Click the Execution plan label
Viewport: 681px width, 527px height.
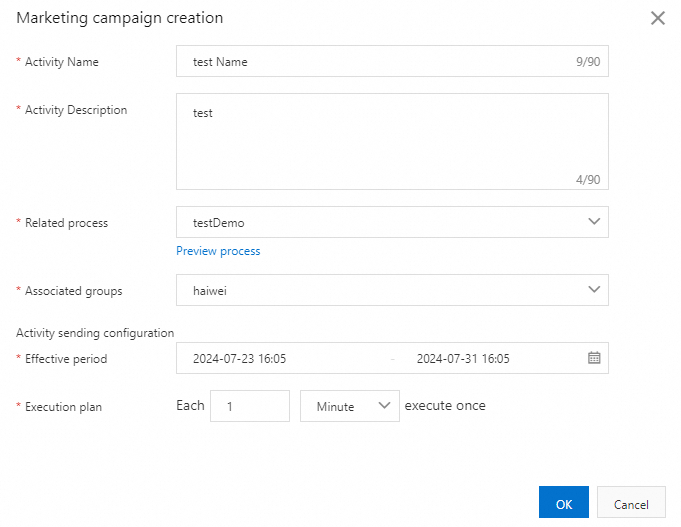tap(63, 407)
